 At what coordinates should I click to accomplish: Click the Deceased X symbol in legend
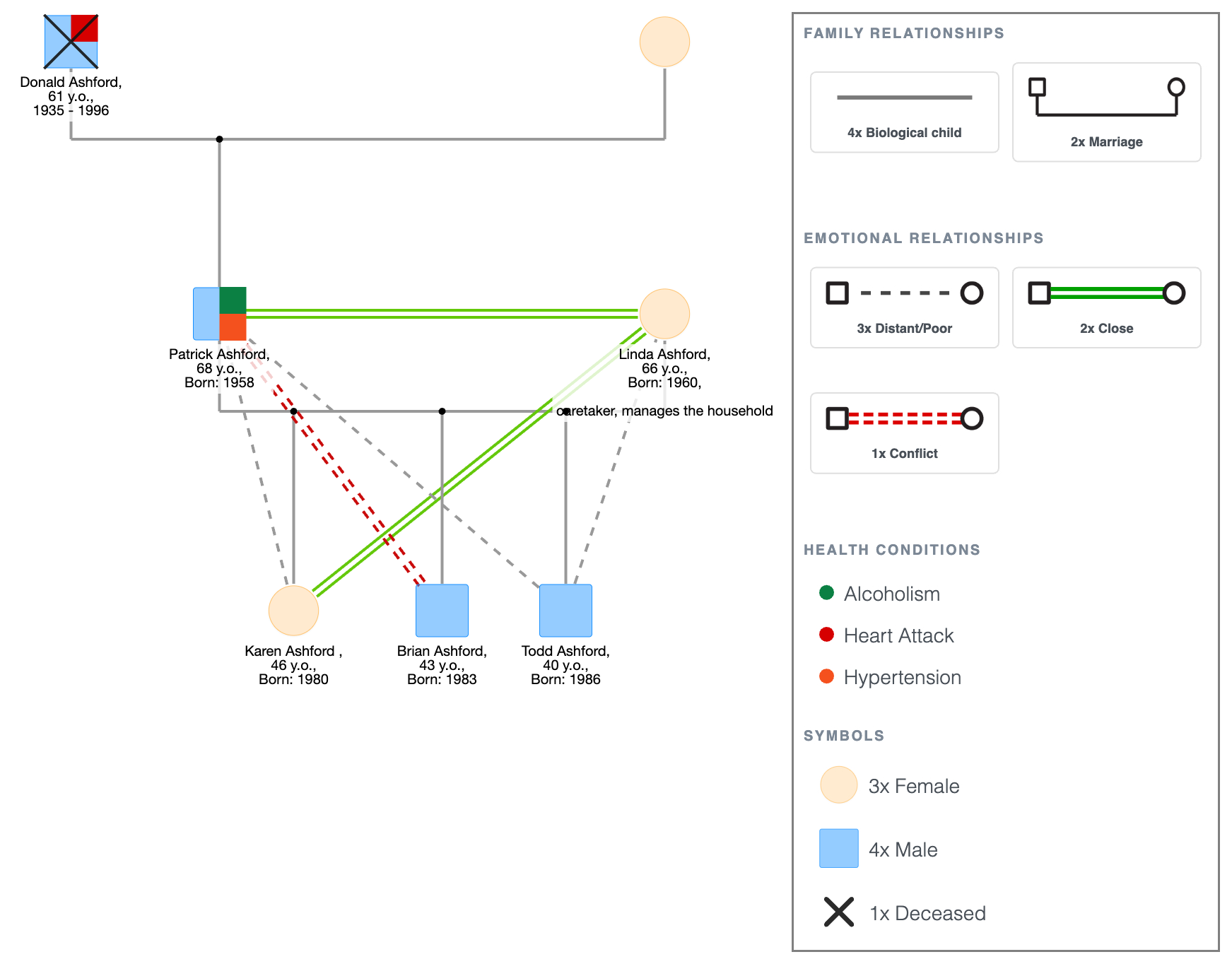[x=839, y=912]
